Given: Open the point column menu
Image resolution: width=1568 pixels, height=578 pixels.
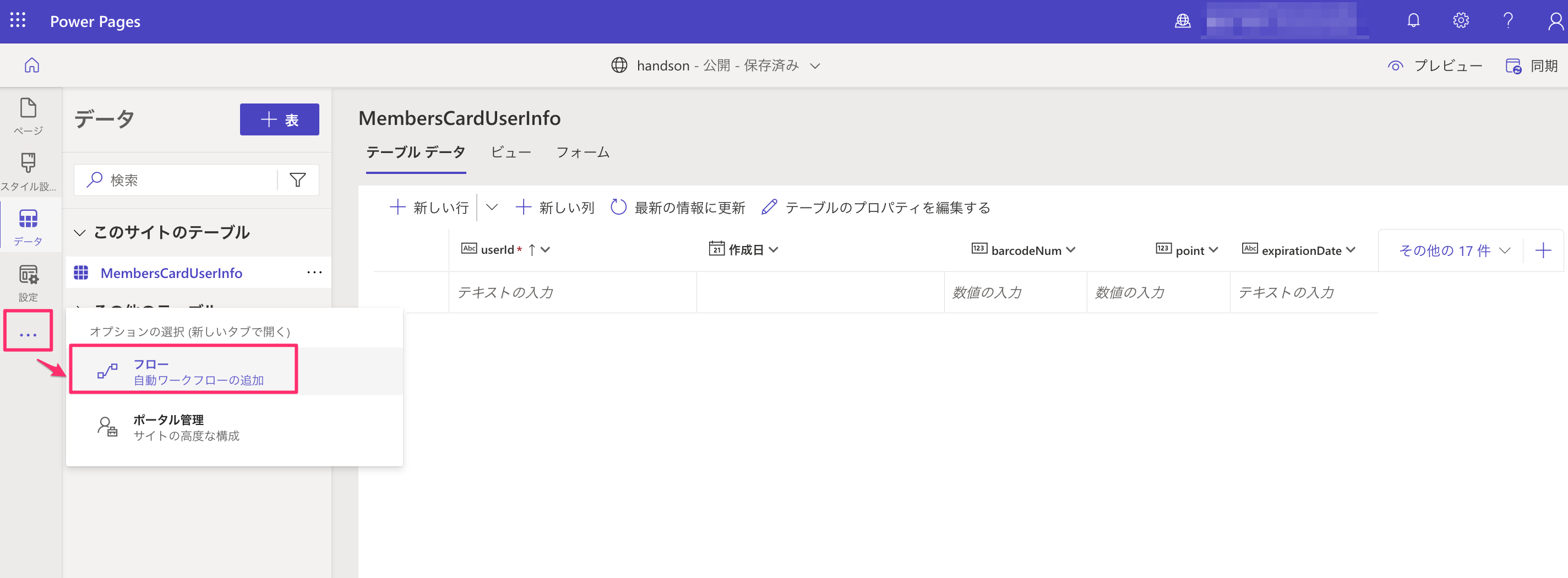Looking at the screenshot, I should click(1213, 249).
